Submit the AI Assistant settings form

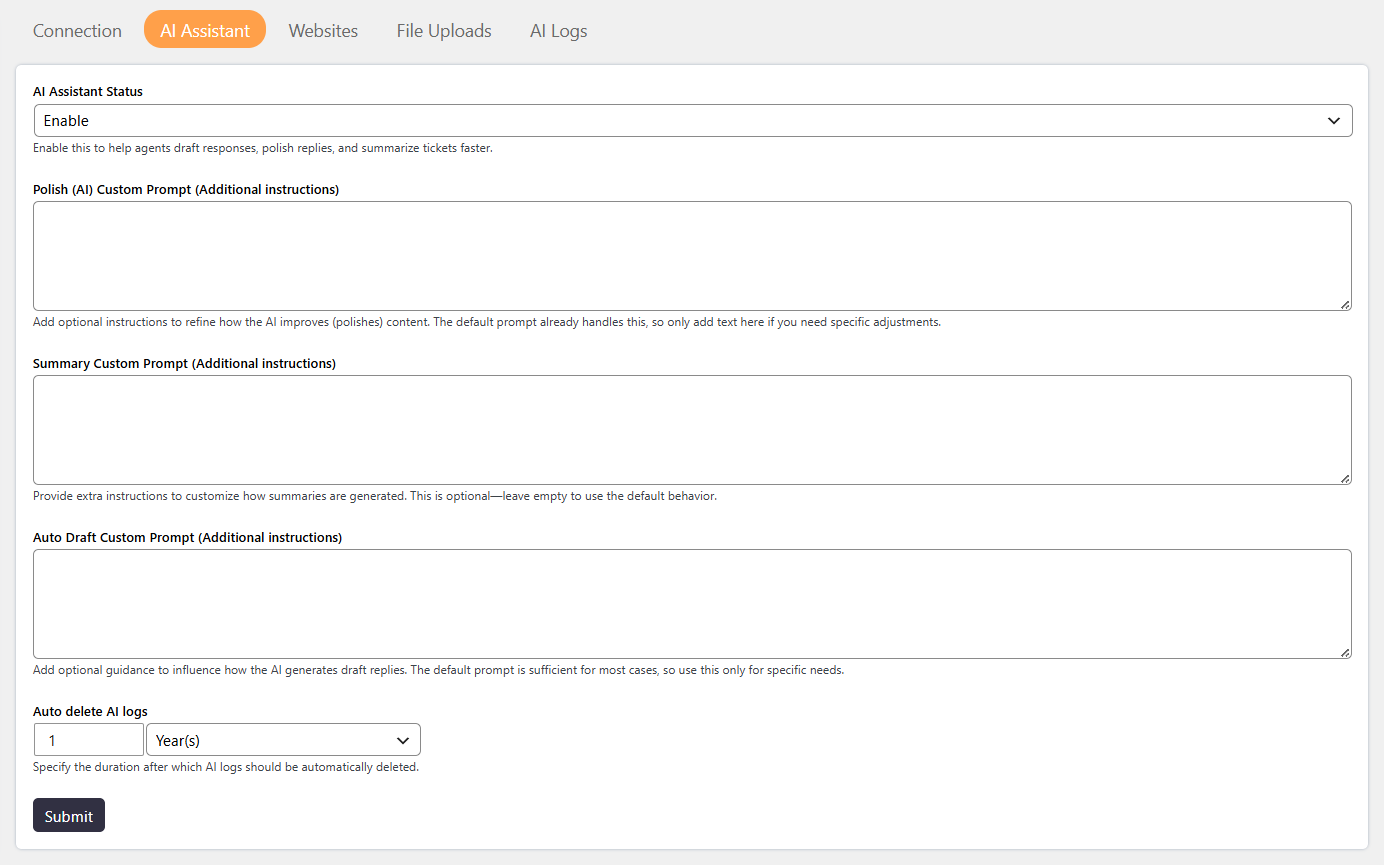69,815
